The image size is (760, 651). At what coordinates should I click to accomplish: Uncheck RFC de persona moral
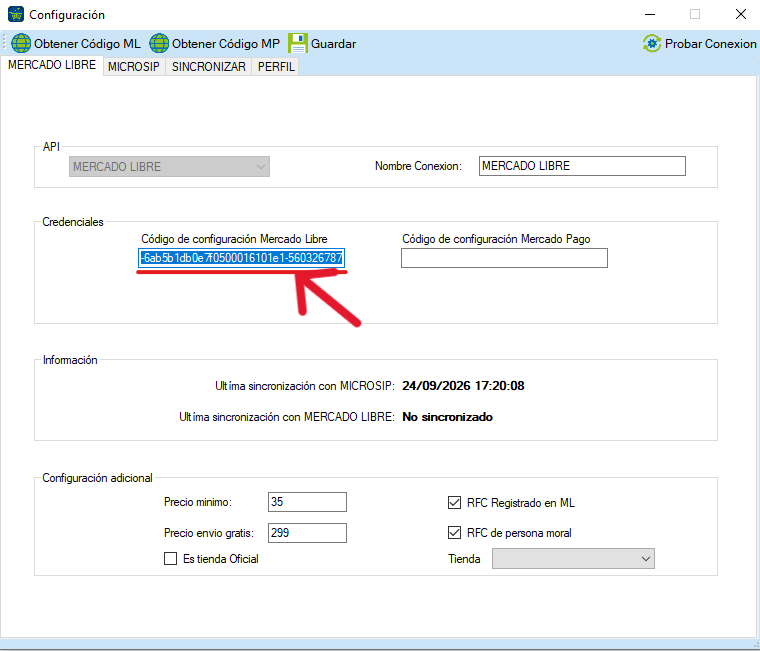click(454, 533)
